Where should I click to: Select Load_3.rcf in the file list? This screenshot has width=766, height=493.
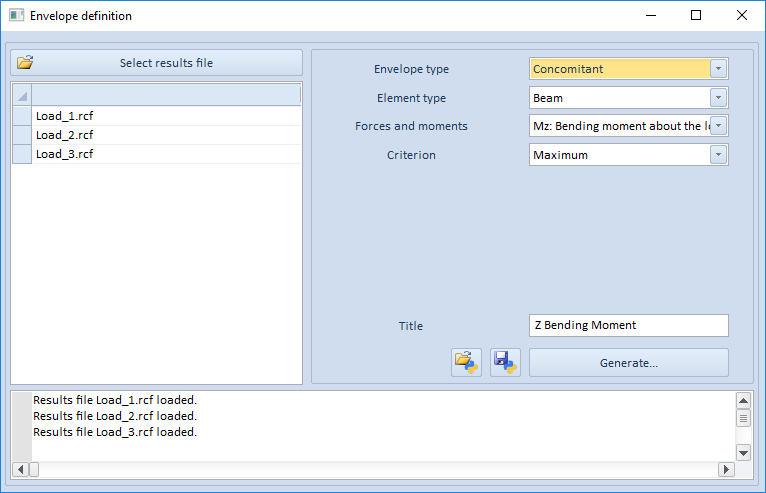pos(65,154)
